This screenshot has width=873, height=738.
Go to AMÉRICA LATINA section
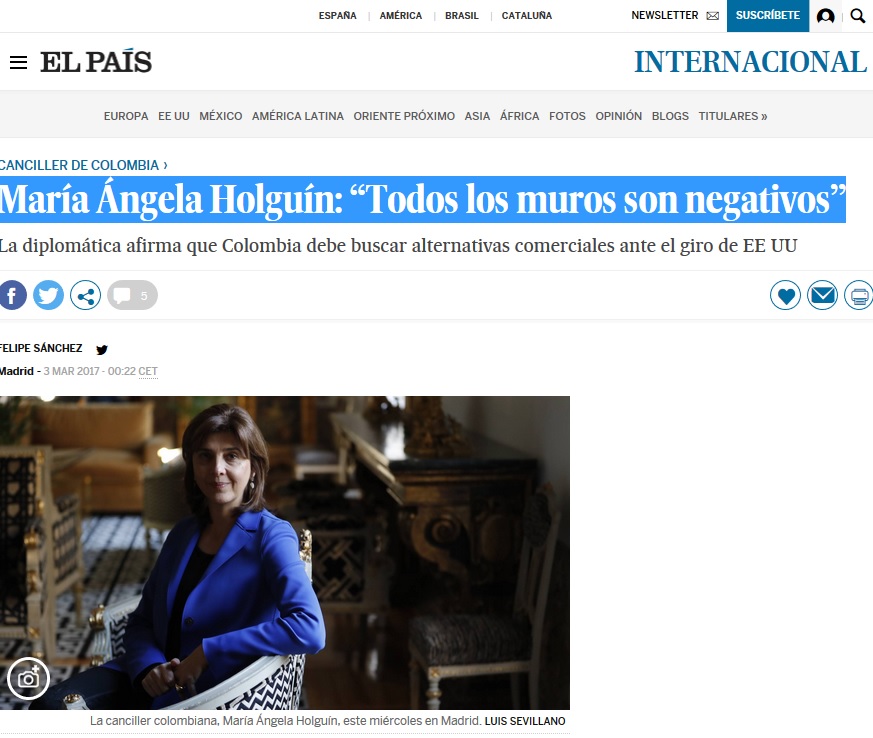[298, 116]
